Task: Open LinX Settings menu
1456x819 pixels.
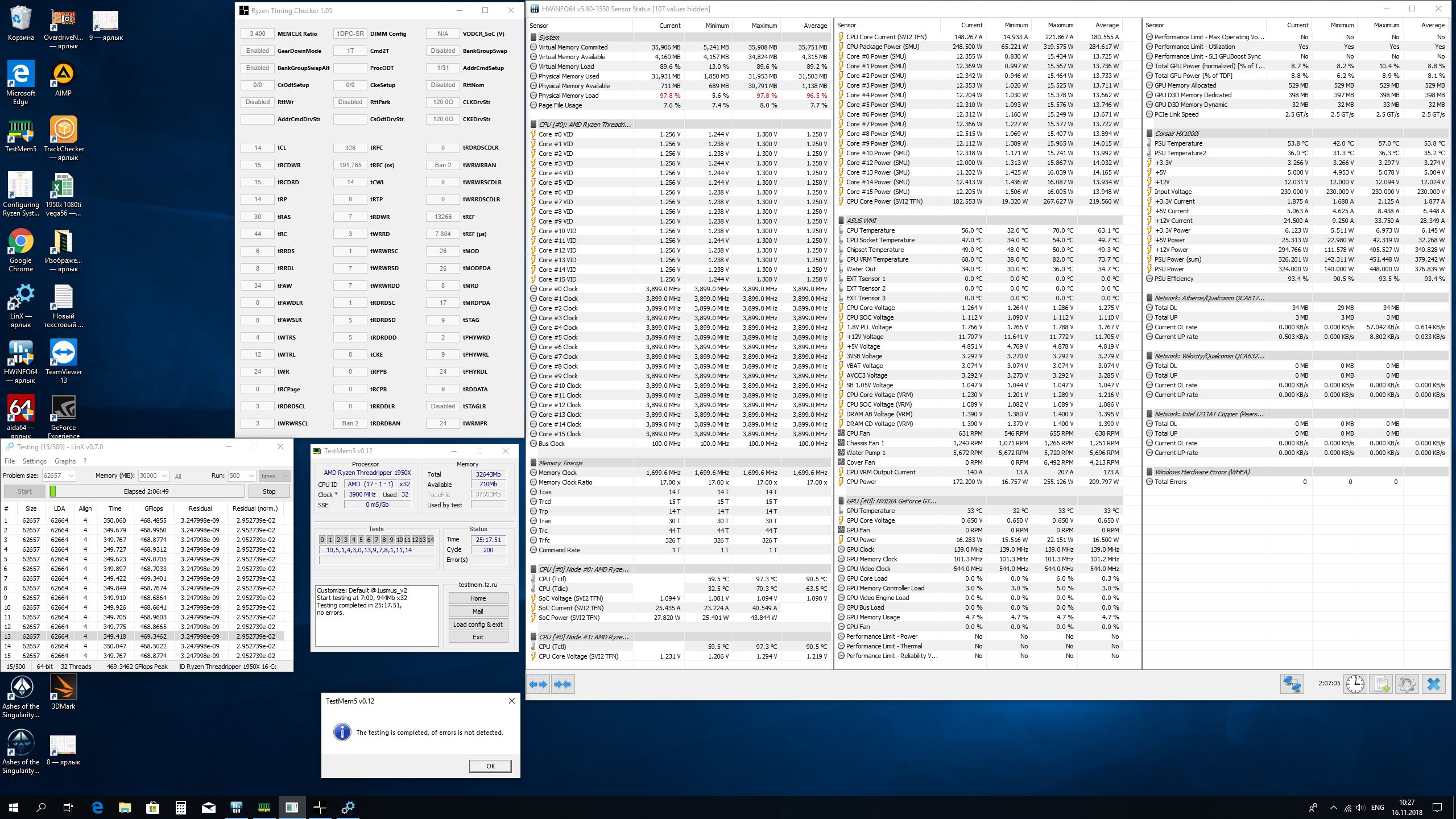Action: click(x=34, y=461)
